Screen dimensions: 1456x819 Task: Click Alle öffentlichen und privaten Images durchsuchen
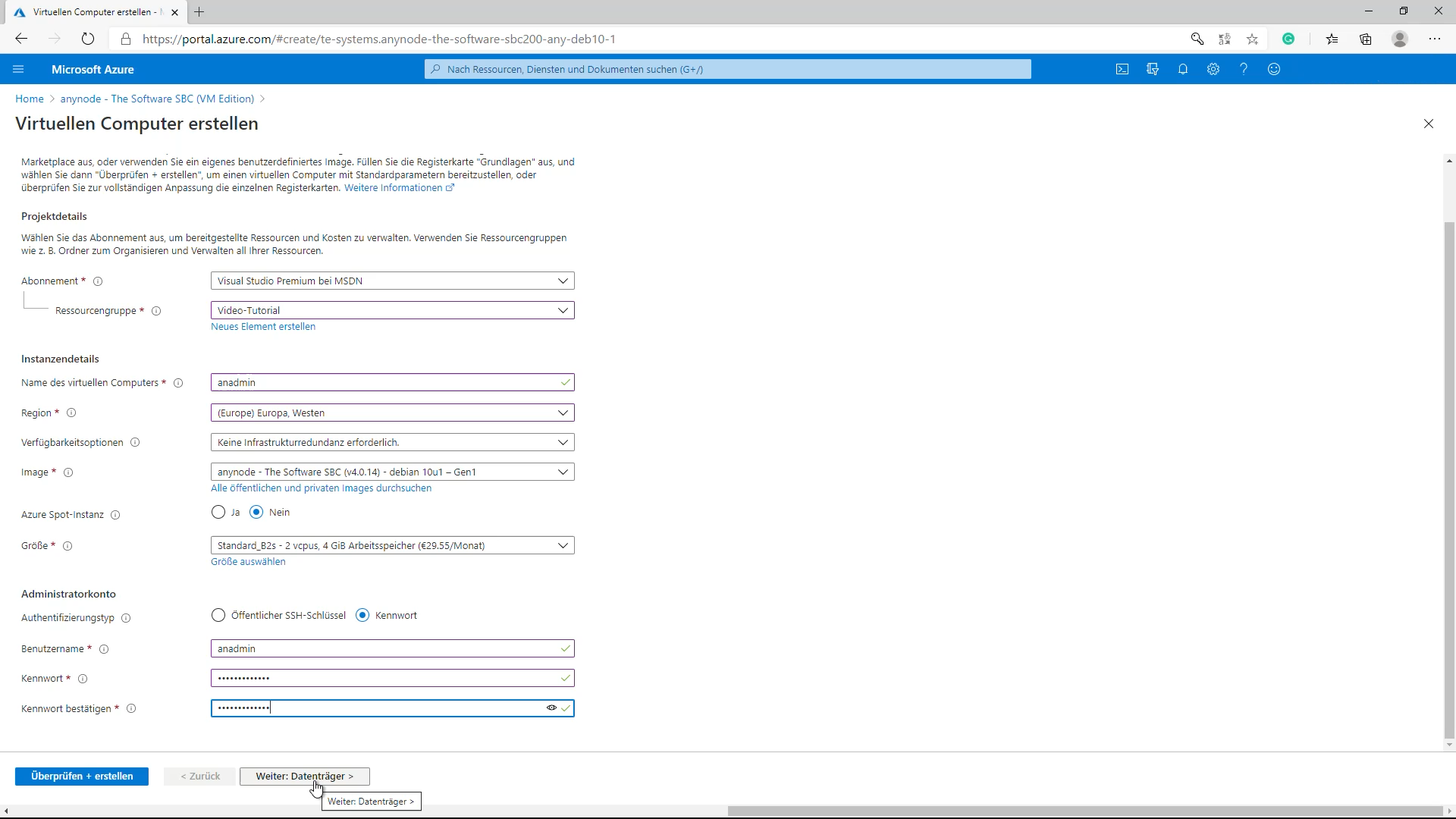[x=321, y=488]
